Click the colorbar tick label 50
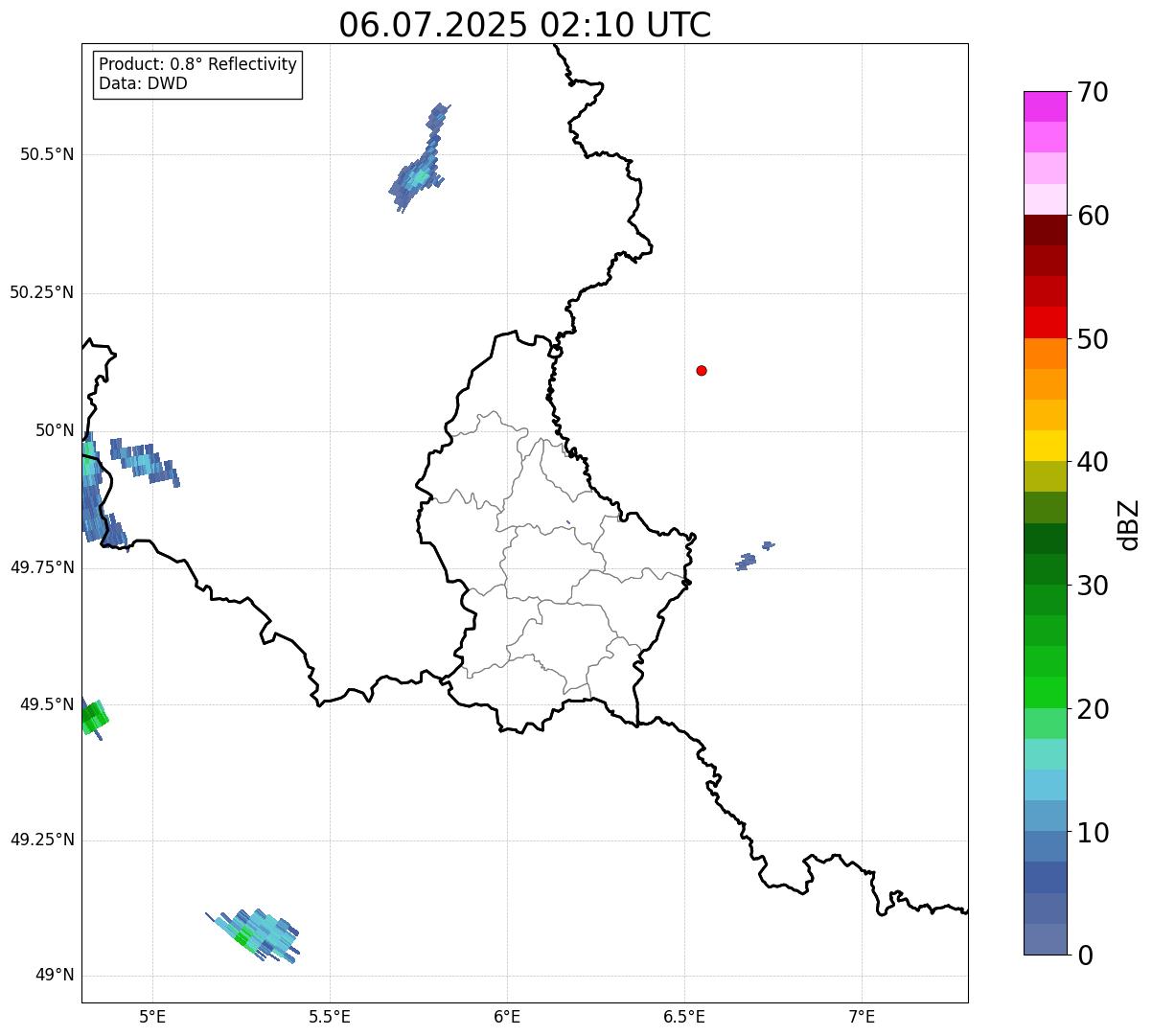Image resolution: width=1152 pixels, height=1036 pixels. (x=1093, y=339)
